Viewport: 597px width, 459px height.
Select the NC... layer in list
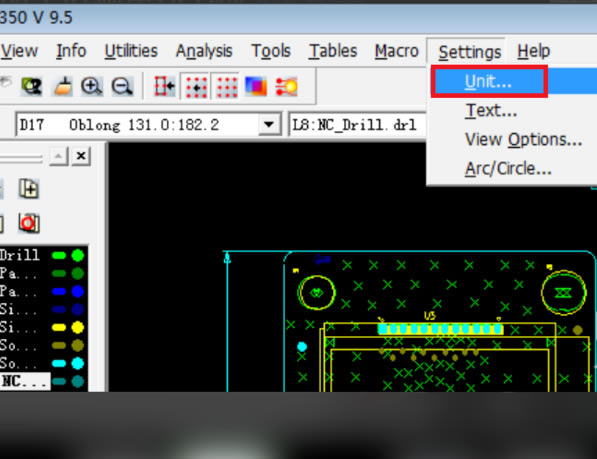pyautogui.click(x=25, y=381)
